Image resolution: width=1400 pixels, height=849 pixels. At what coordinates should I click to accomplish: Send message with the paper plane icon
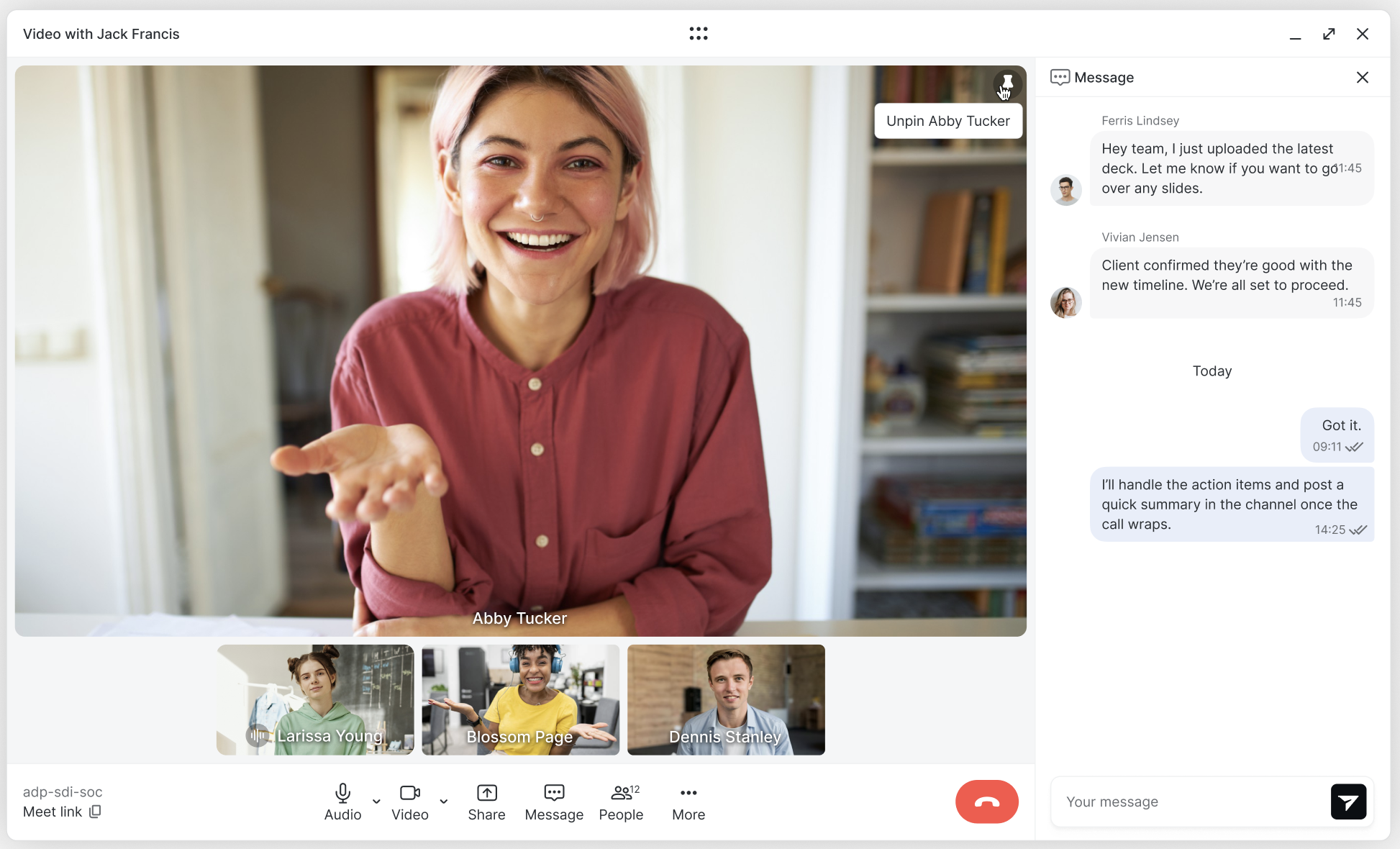click(1347, 802)
